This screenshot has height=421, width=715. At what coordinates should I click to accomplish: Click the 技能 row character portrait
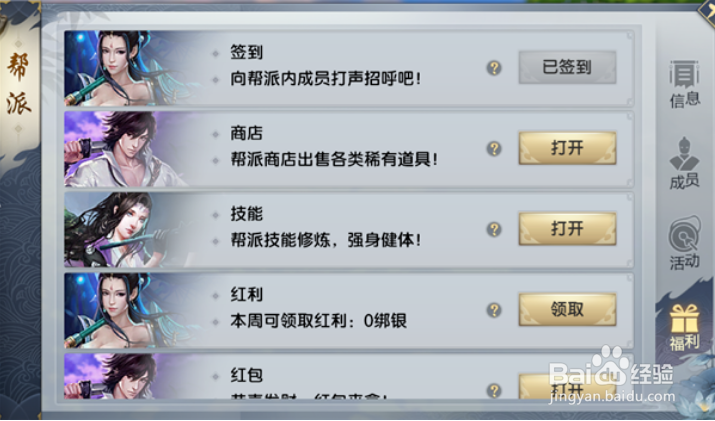[x=128, y=229]
